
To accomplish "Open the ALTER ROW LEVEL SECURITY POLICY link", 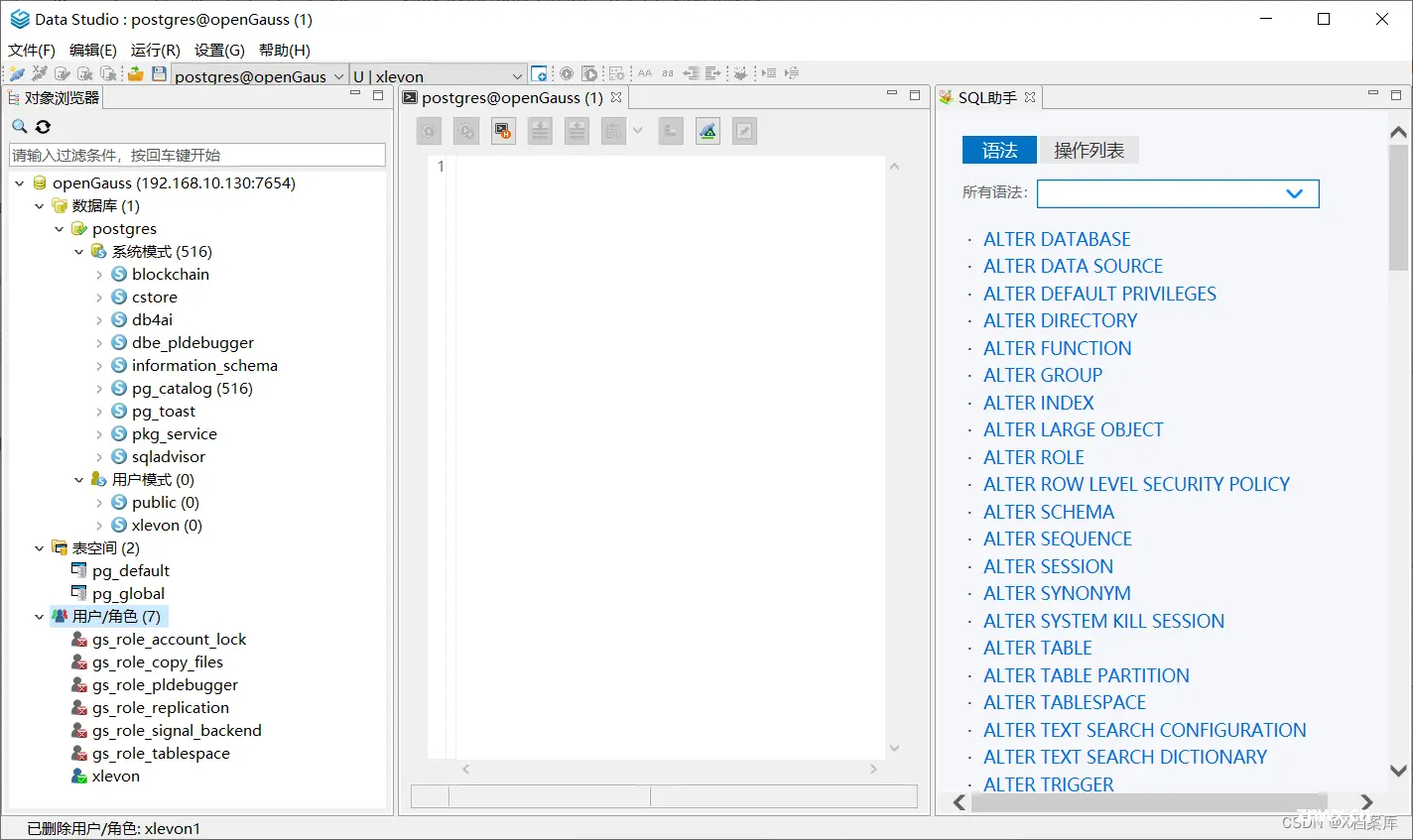I will [x=1136, y=484].
